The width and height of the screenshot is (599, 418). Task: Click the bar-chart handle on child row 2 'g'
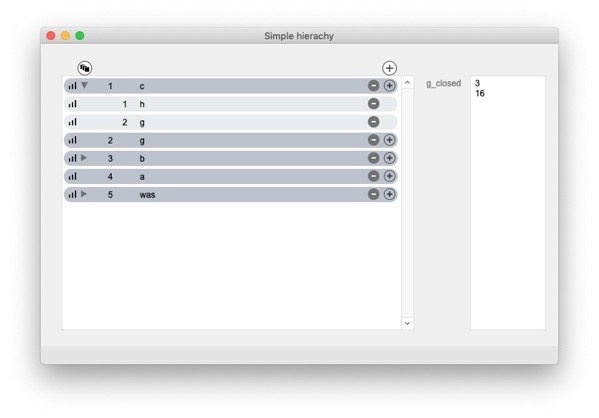pyautogui.click(x=73, y=122)
